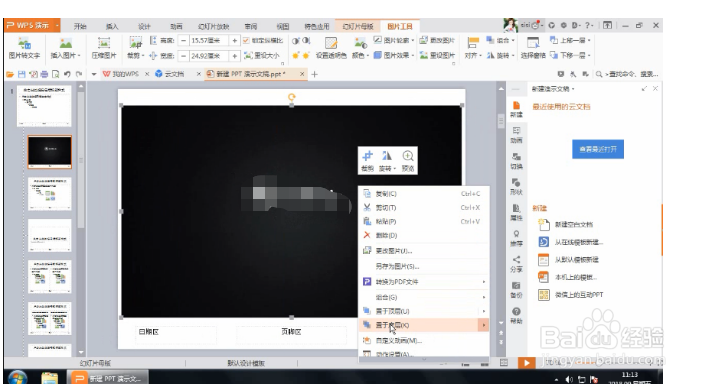Decrease picture width with minus stepper

click(x=183, y=56)
